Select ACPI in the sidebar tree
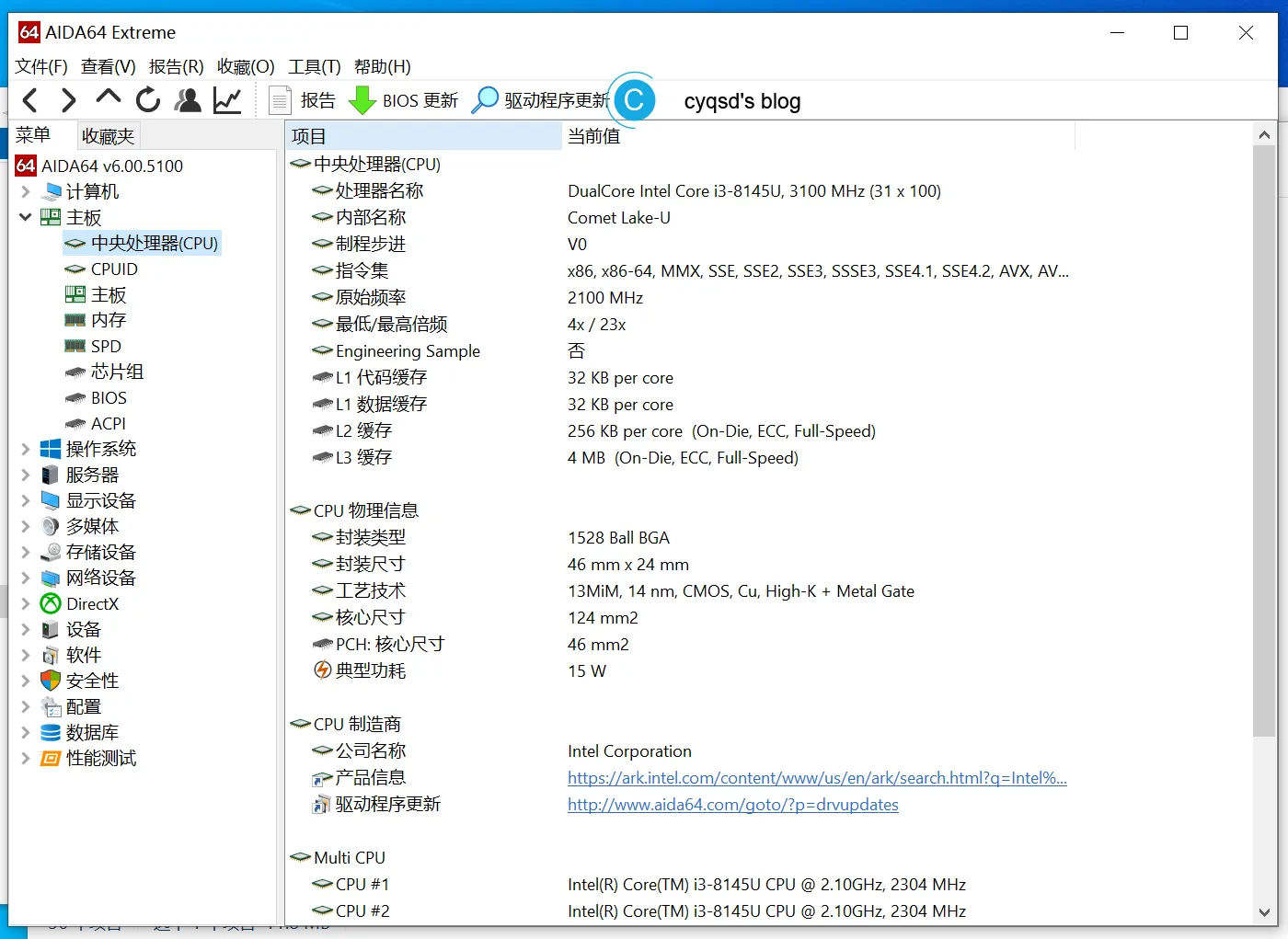The width and height of the screenshot is (1288, 939). pos(109,423)
